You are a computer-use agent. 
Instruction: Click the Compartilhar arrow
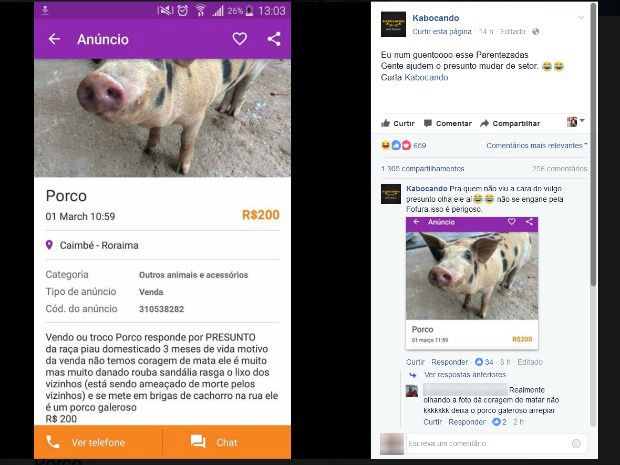484,123
